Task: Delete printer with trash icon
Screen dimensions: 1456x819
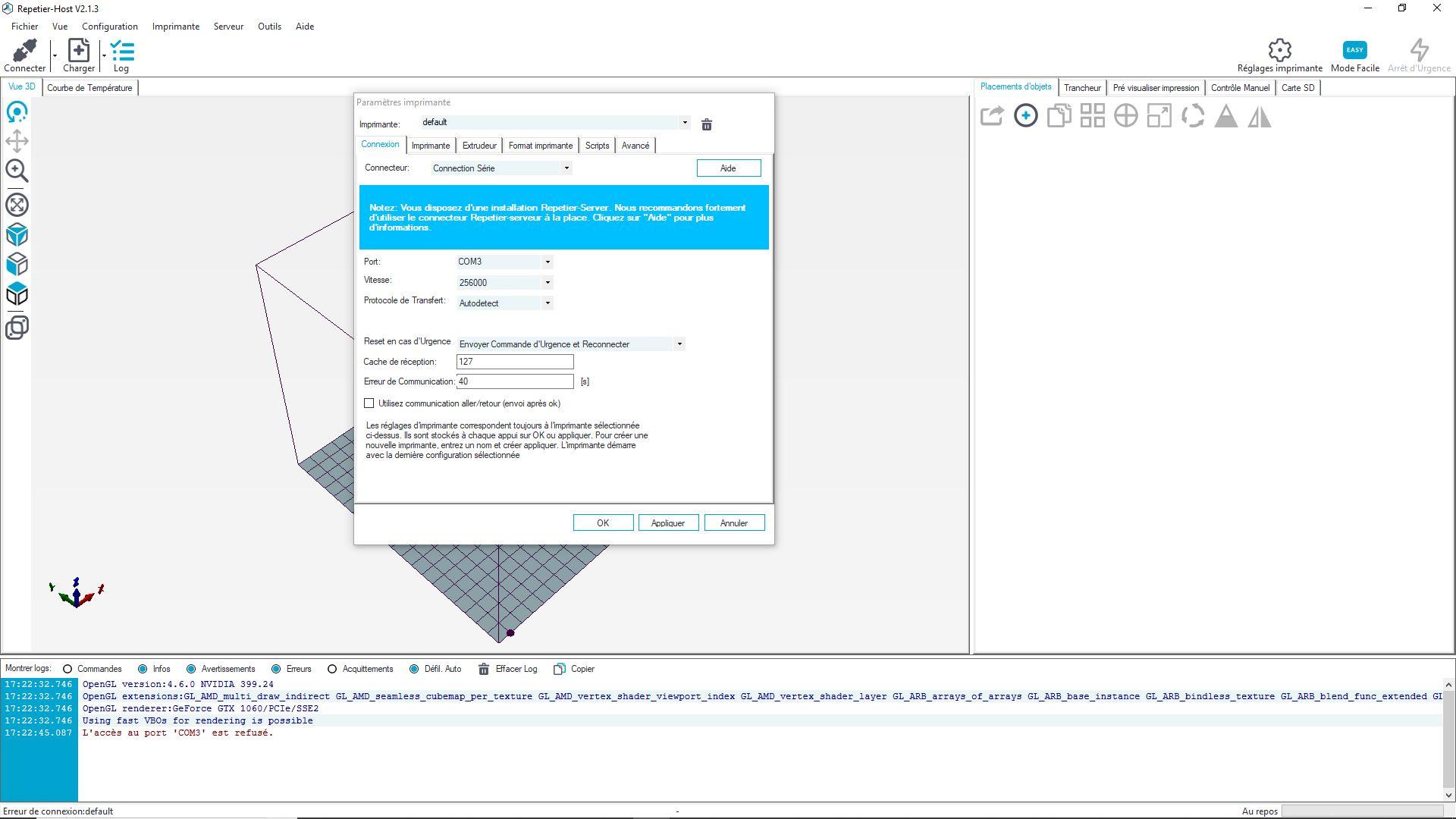Action: pyautogui.click(x=706, y=124)
